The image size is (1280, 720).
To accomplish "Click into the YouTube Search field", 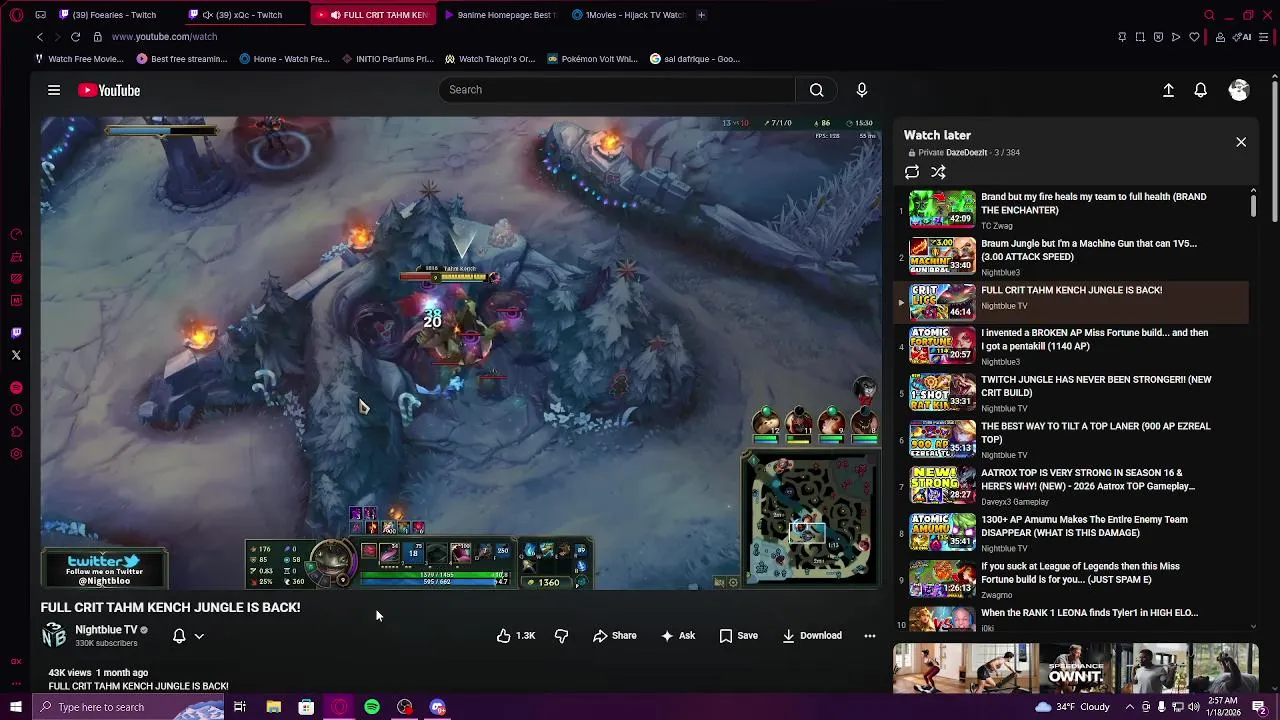I will pyautogui.click(x=617, y=90).
